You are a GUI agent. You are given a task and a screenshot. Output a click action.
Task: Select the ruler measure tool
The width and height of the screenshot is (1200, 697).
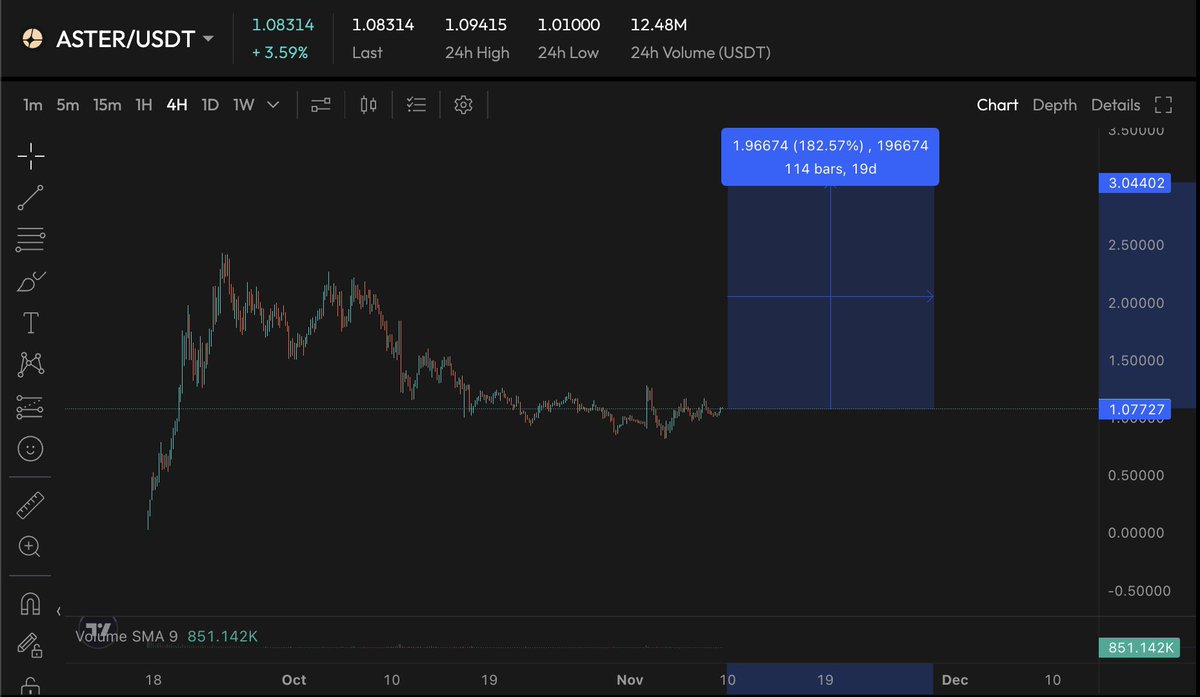(x=31, y=506)
